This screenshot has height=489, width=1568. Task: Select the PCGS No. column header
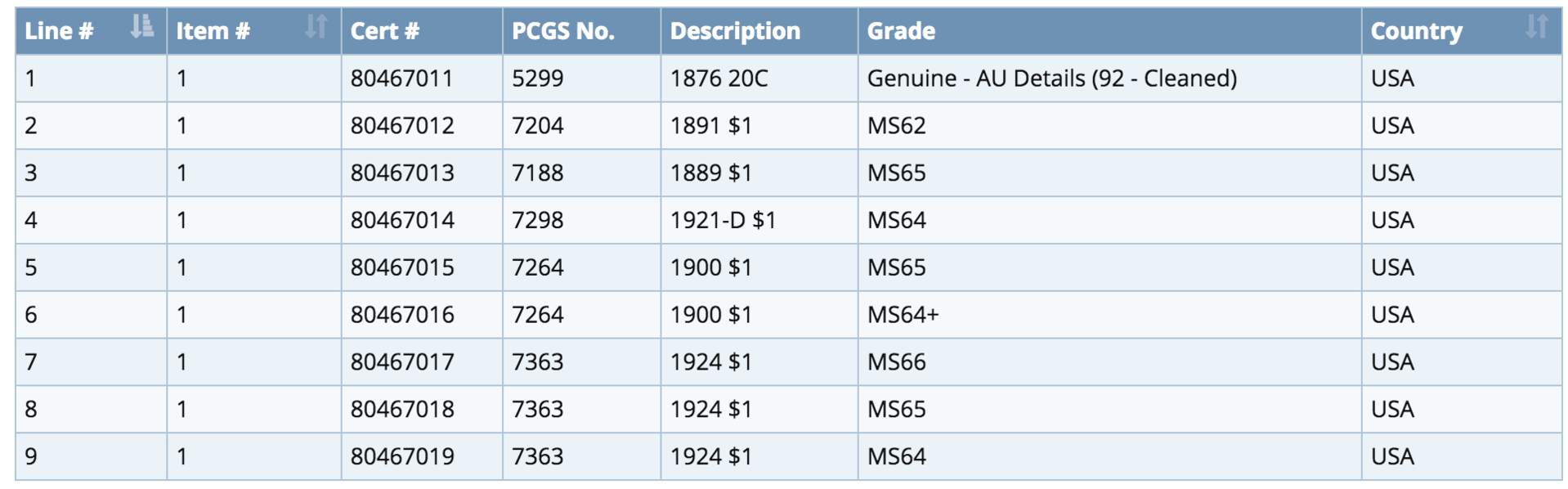pos(582,31)
